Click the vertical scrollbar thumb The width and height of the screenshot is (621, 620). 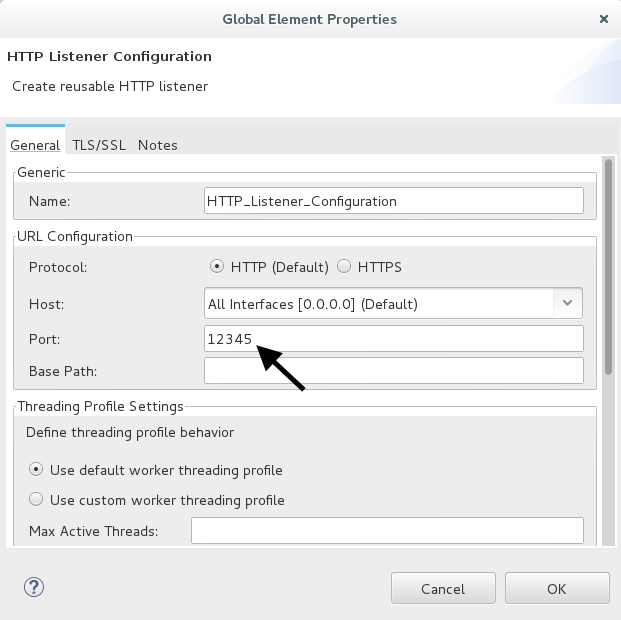(x=608, y=266)
